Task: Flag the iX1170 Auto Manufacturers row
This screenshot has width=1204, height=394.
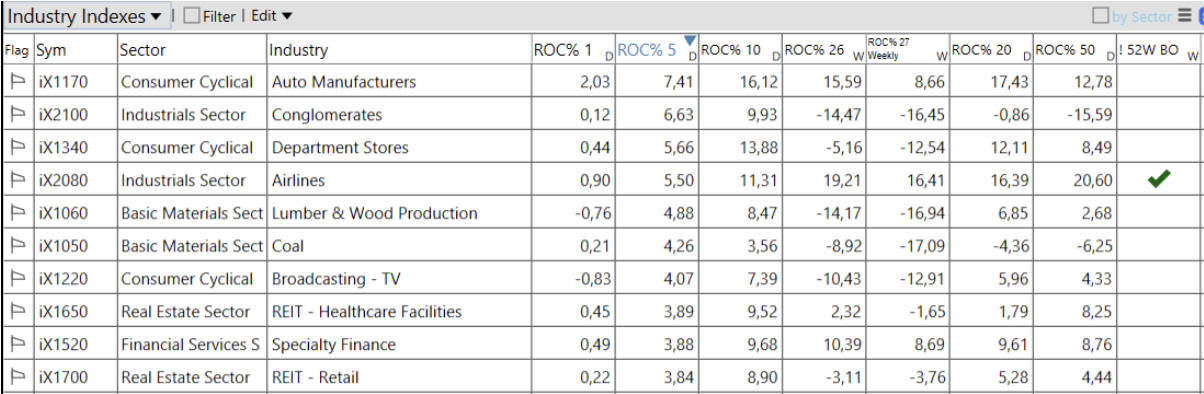Action: click(x=18, y=82)
